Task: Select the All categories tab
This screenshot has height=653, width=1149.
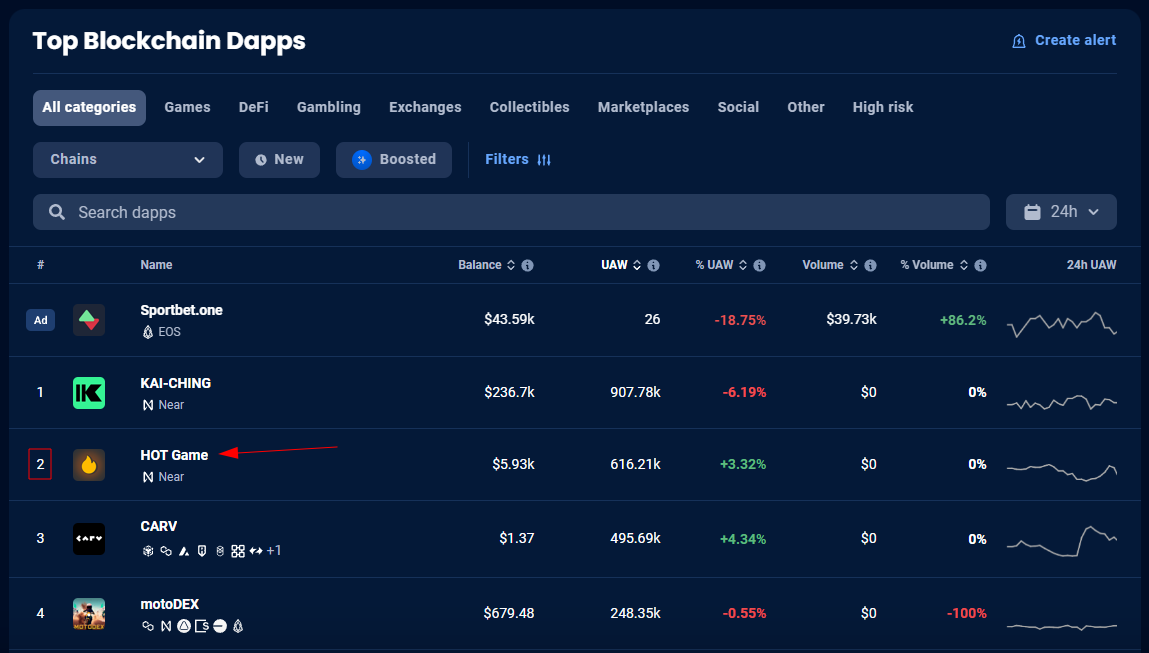Action: coord(89,108)
